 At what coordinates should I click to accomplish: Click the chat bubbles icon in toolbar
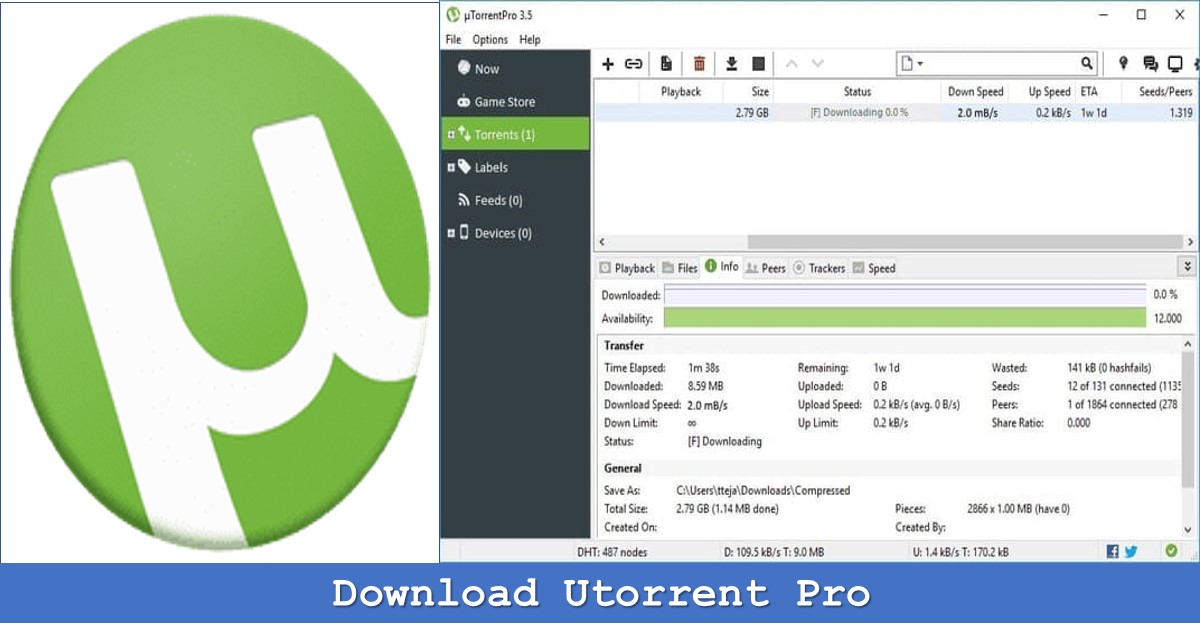pyautogui.click(x=1150, y=64)
